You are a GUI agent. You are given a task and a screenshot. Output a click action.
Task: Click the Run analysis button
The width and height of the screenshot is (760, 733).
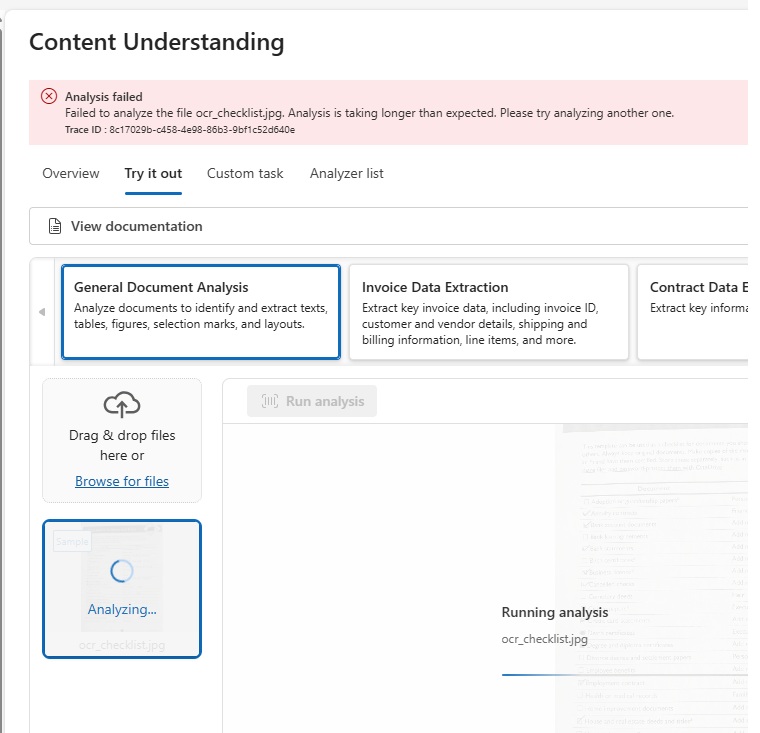coord(312,401)
